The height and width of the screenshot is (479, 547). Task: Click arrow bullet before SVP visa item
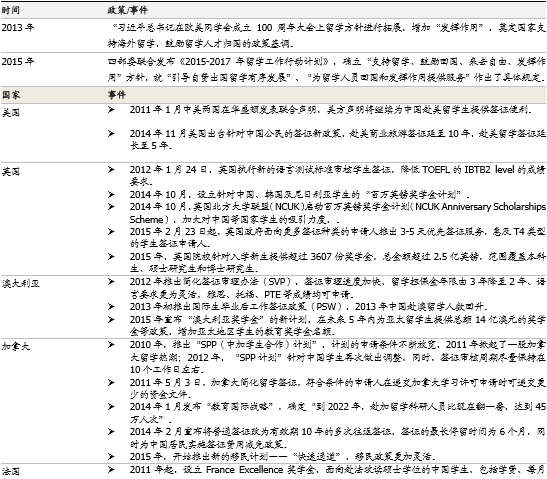[x=111, y=282]
